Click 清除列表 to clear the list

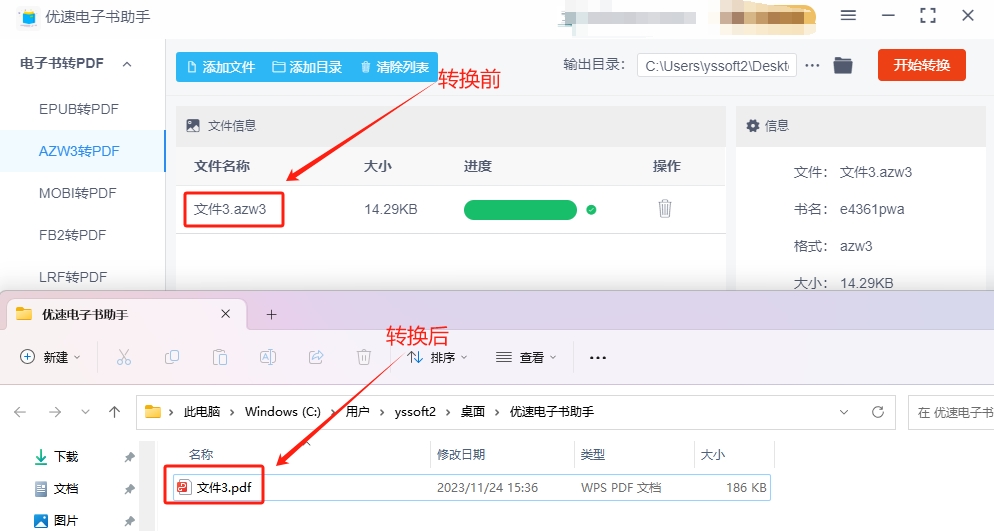coord(395,67)
